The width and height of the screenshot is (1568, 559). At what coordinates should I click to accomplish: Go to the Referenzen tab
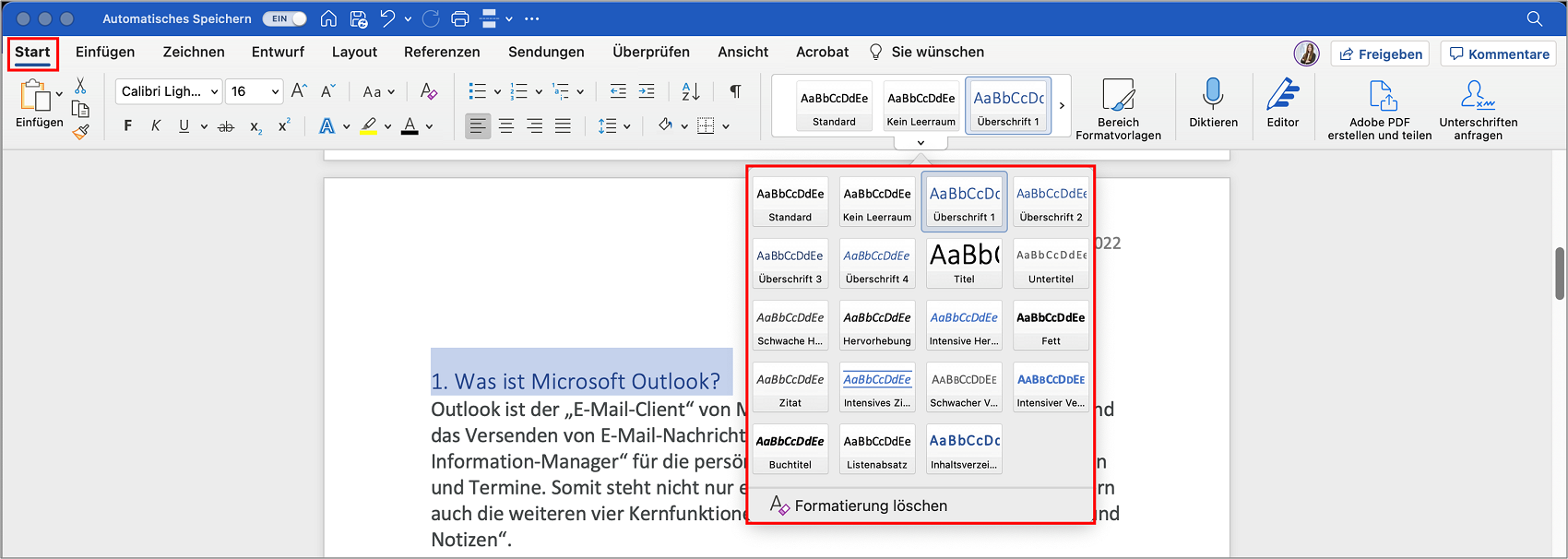442,52
